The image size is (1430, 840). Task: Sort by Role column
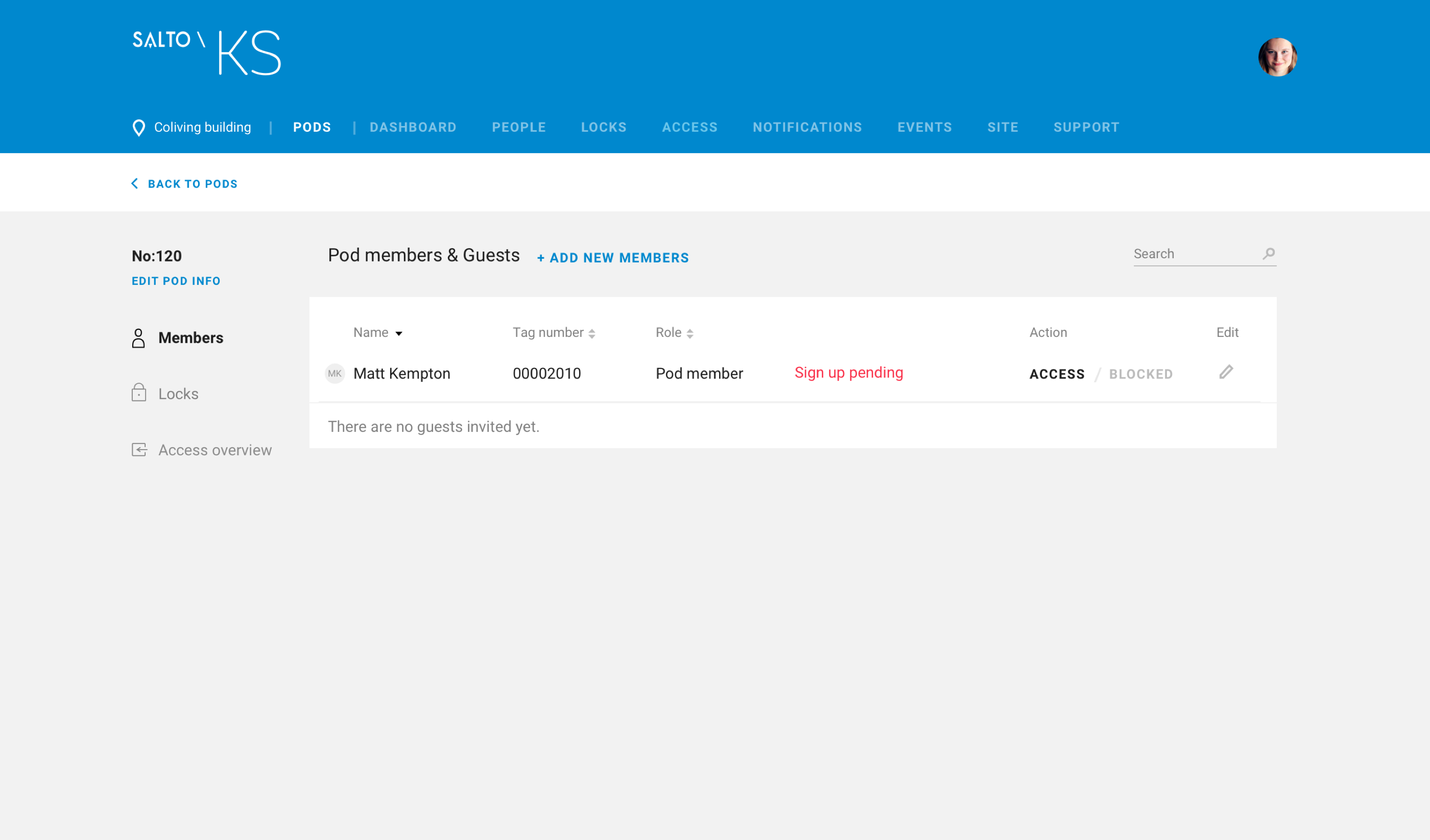pyautogui.click(x=675, y=332)
